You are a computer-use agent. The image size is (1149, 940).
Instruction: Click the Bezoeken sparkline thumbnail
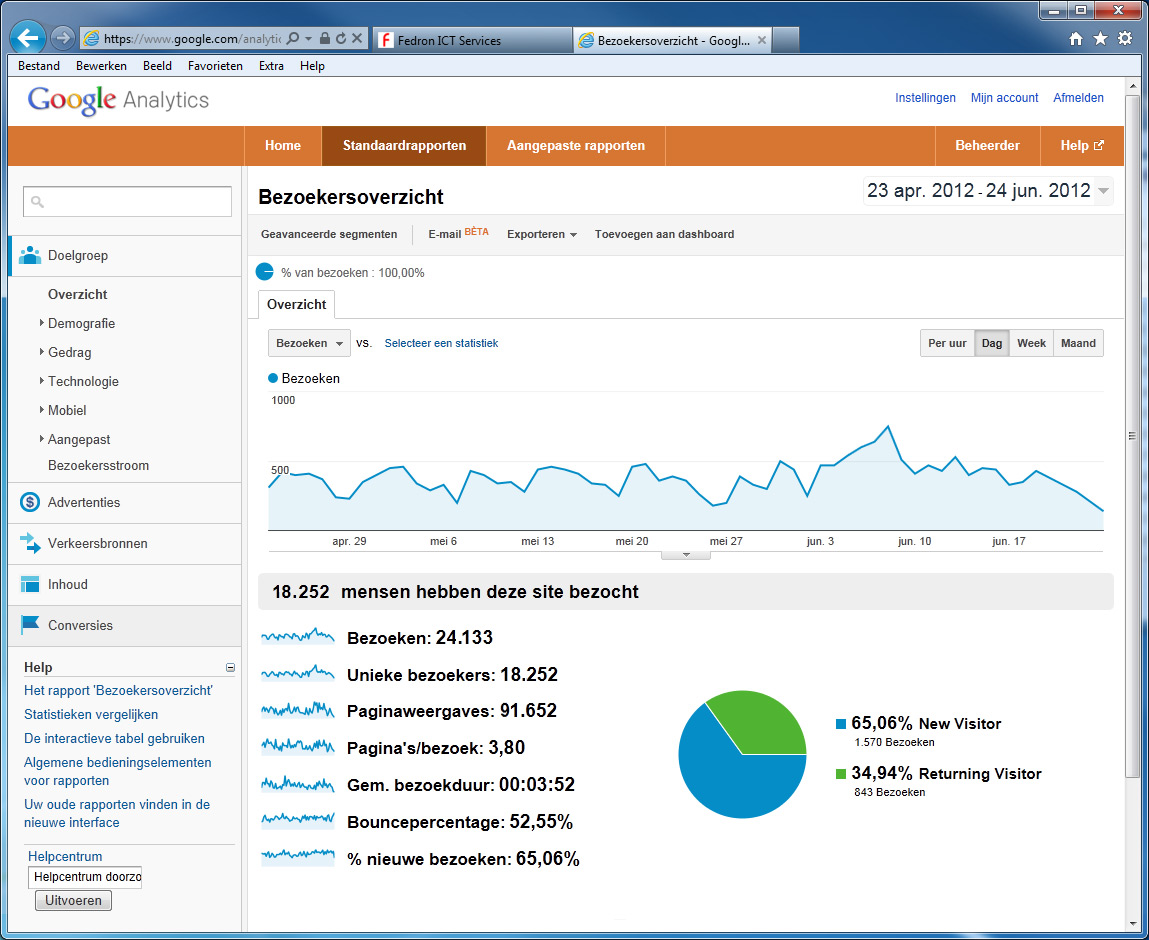pyautogui.click(x=298, y=636)
